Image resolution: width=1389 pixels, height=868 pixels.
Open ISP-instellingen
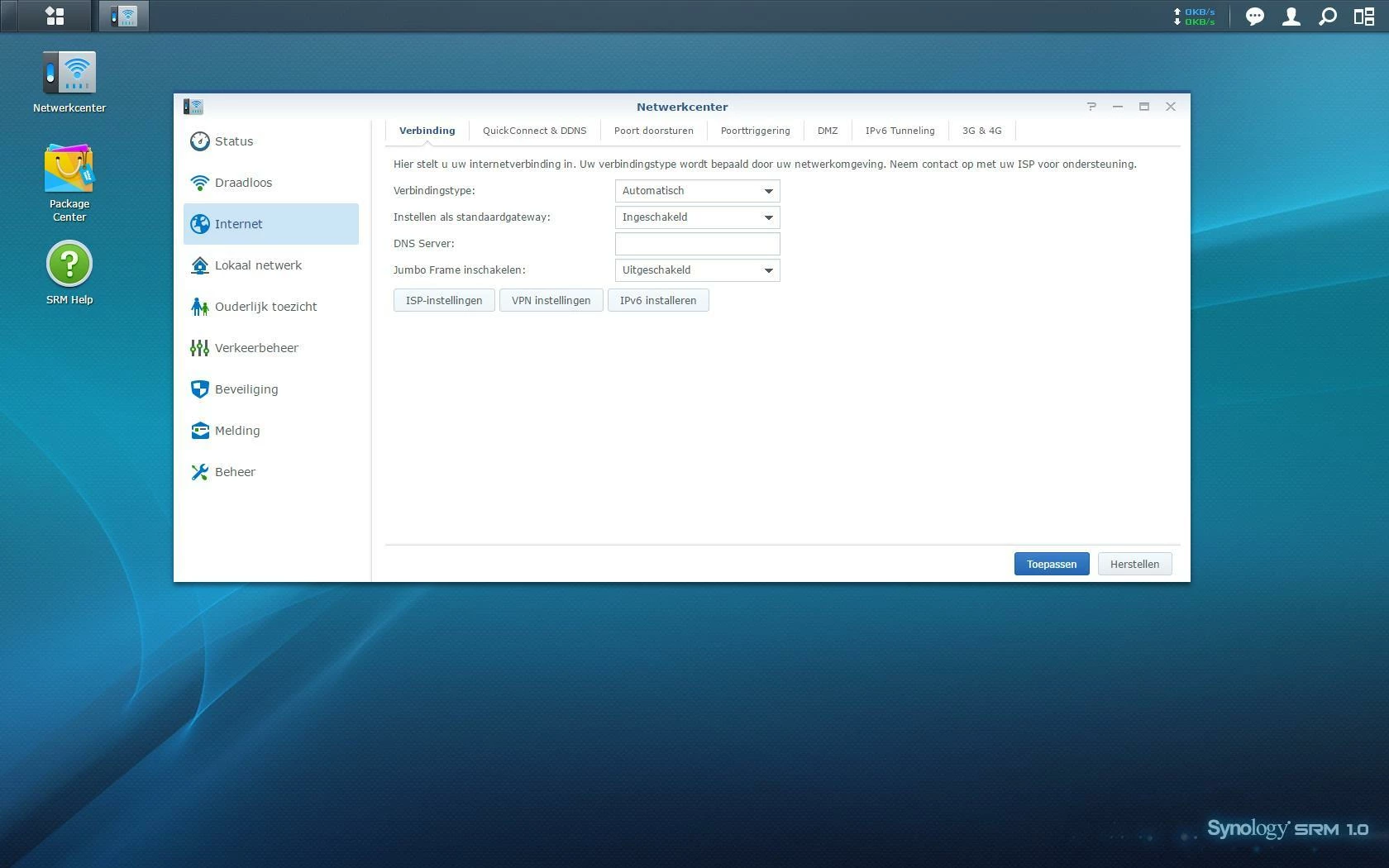point(444,300)
